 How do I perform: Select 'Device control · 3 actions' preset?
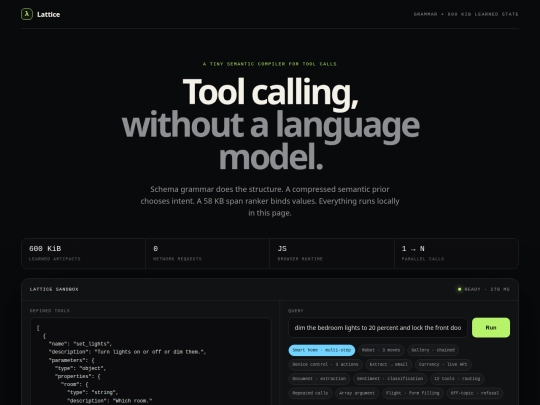click(x=325, y=364)
